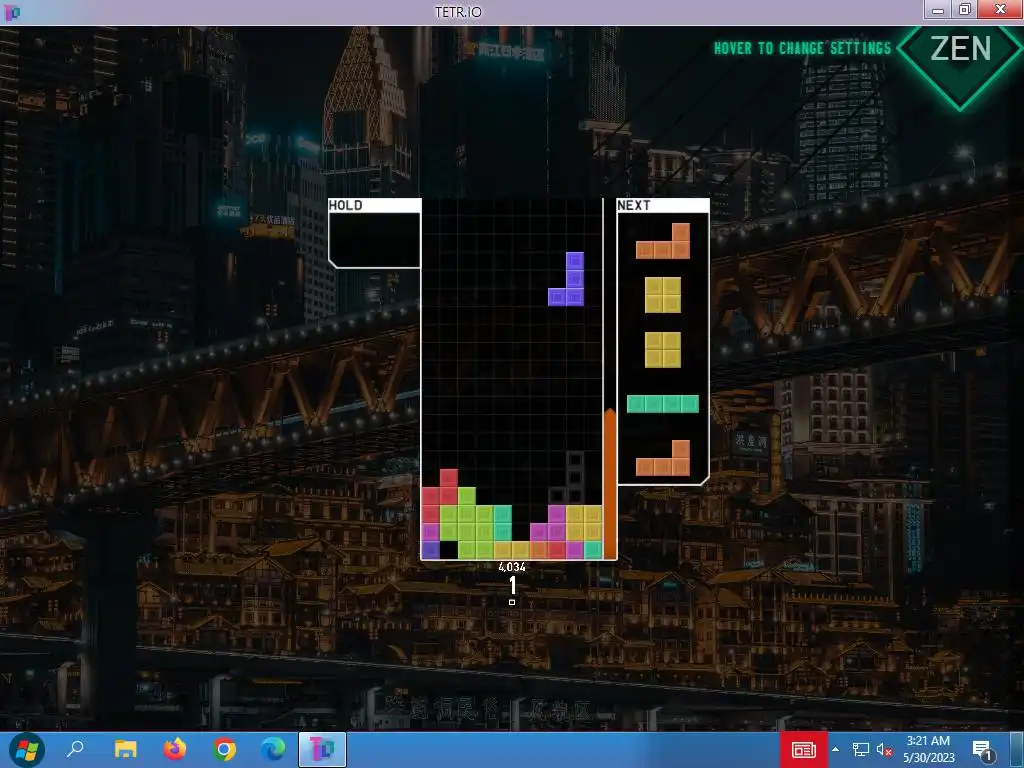
Task: Click the network icon in the system tray
Action: tap(861, 750)
